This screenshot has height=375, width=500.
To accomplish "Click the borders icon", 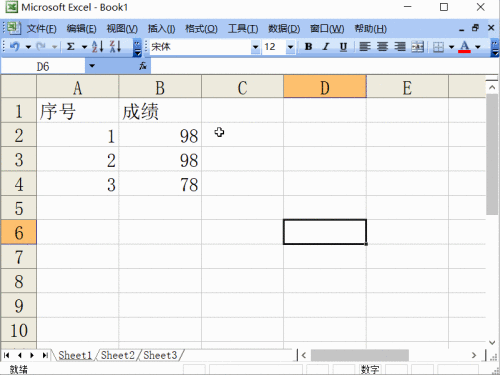I will pyautogui.click(x=438, y=47).
